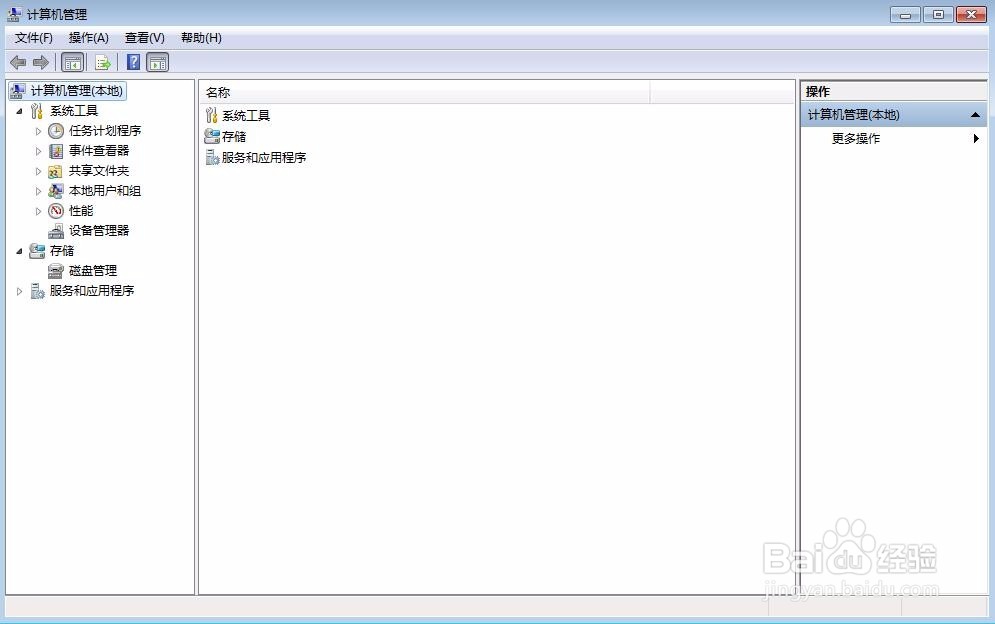Select 任务计划程序 label in the tree
The height and width of the screenshot is (624, 995).
pyautogui.click(x=105, y=131)
